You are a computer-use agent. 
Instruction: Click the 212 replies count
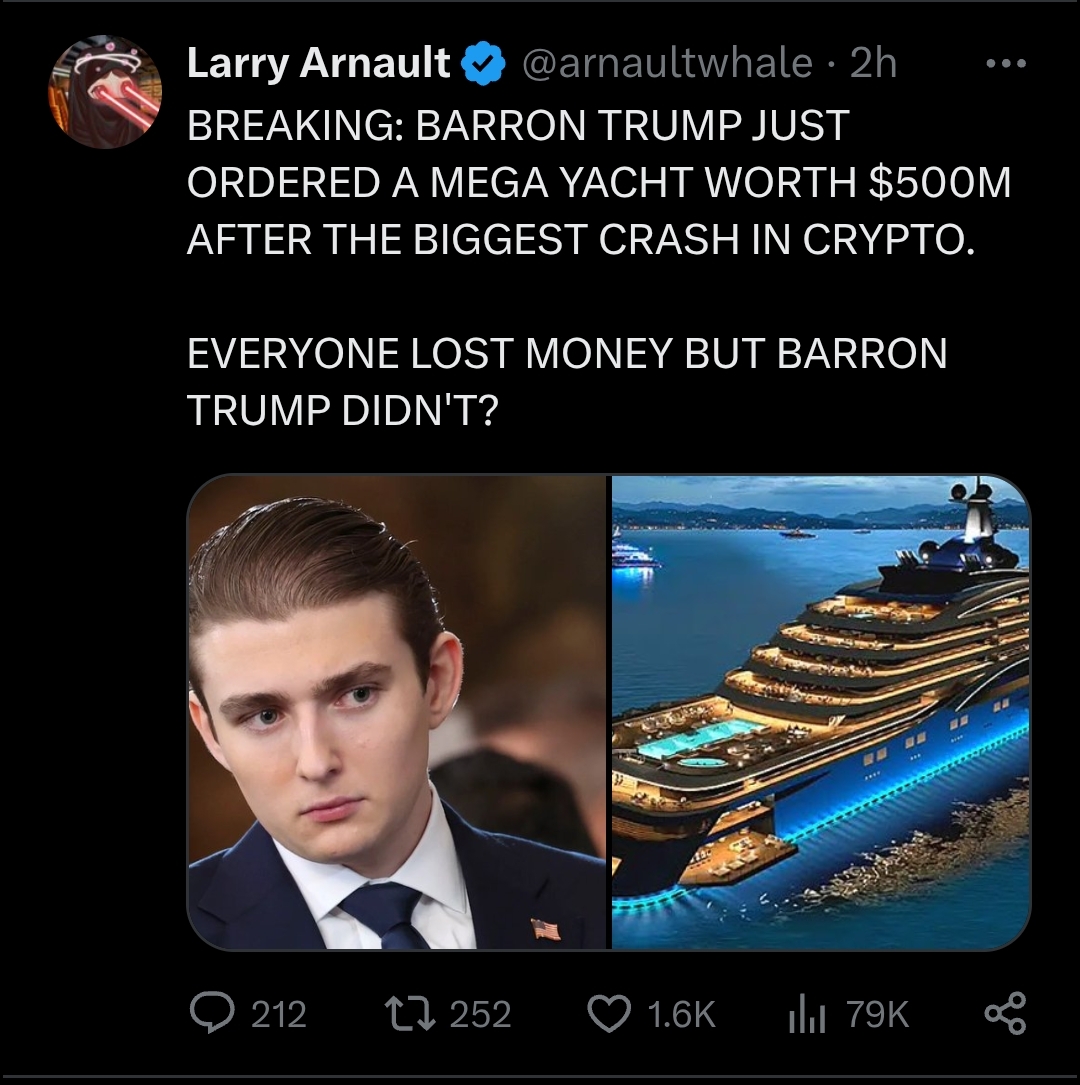tap(278, 1014)
